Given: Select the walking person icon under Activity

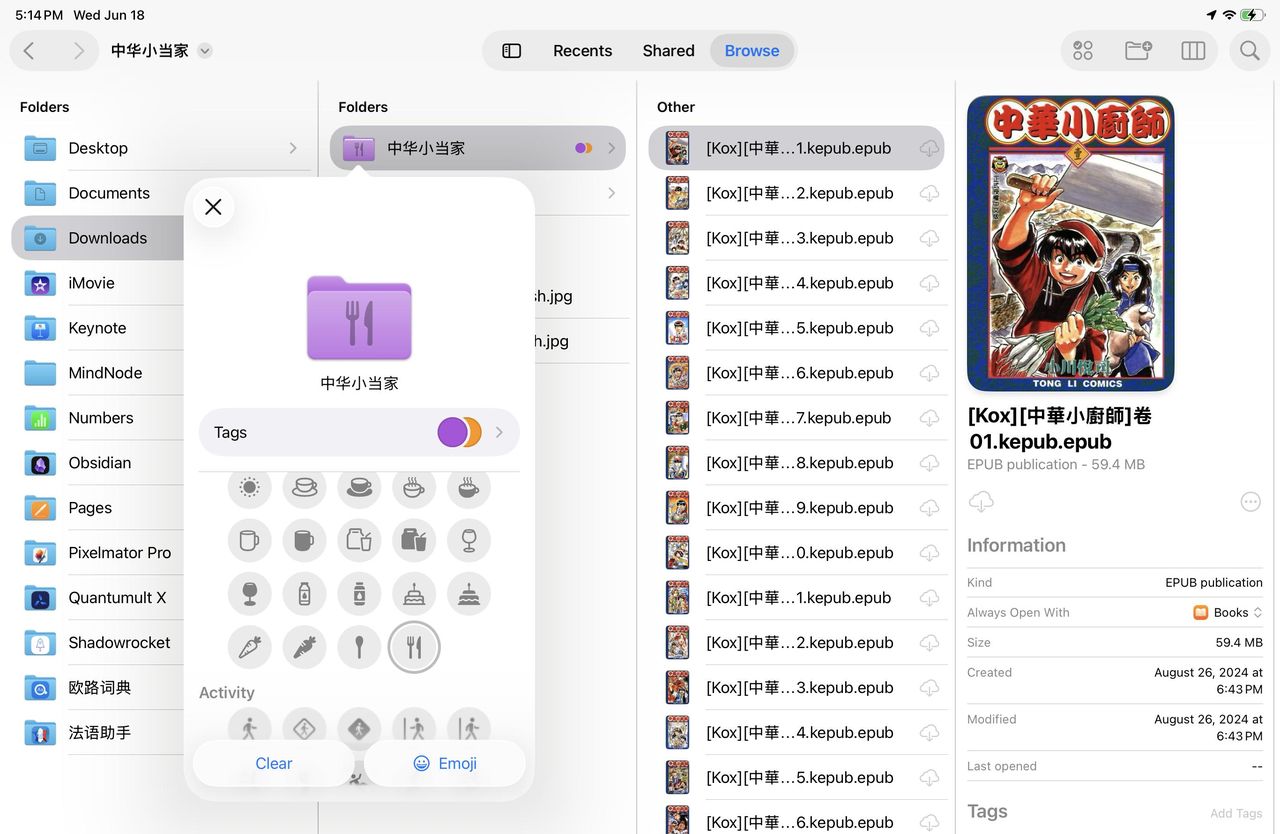Looking at the screenshot, I should (x=249, y=728).
